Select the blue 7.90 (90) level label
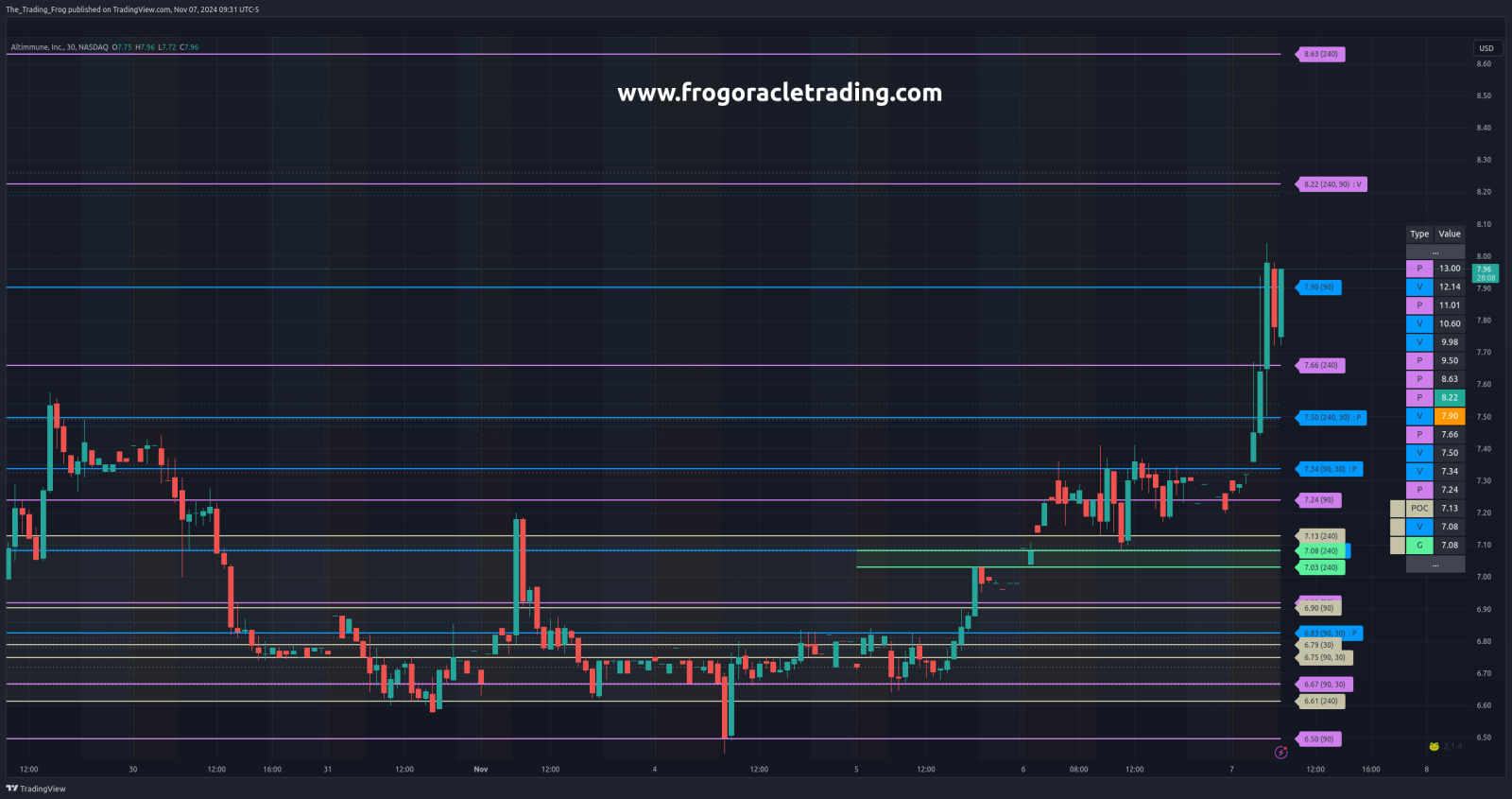The image size is (1512, 799). coord(1319,287)
